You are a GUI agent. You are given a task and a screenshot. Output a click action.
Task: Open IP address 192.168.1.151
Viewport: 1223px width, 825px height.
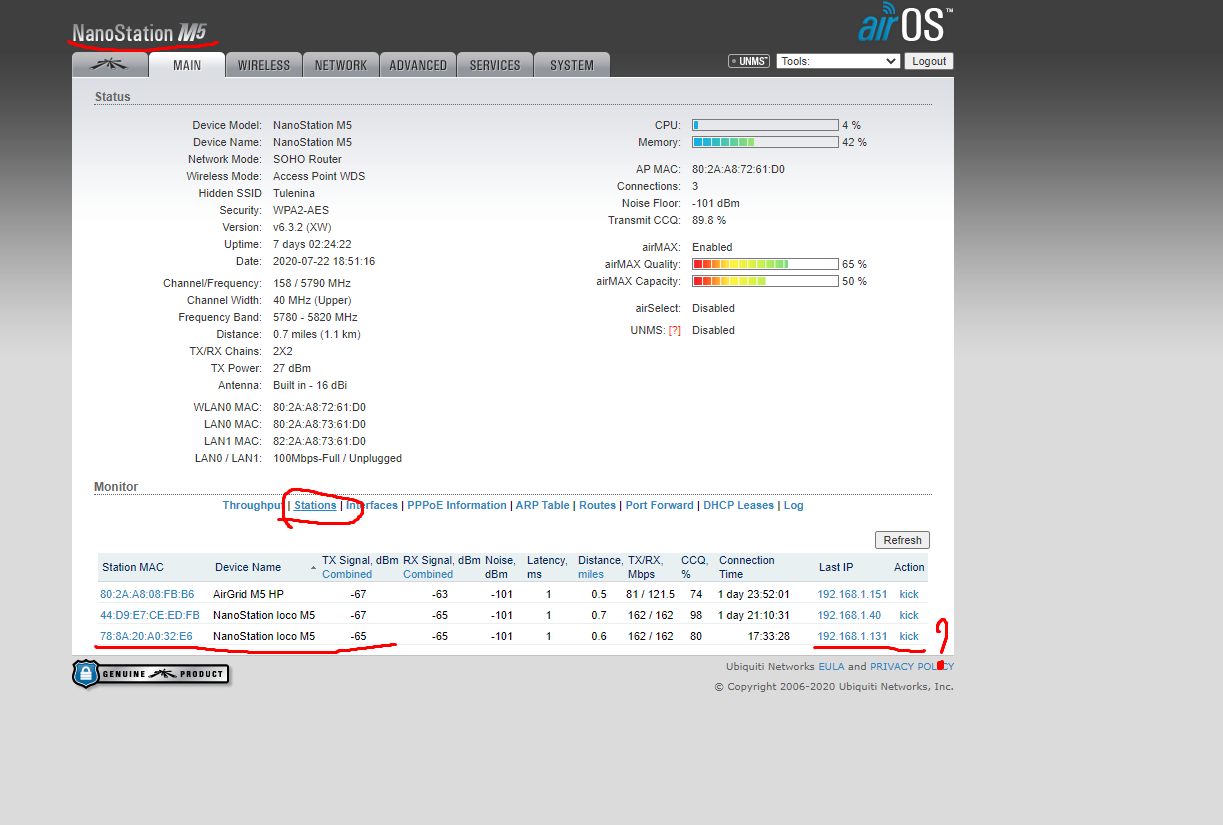coord(852,594)
